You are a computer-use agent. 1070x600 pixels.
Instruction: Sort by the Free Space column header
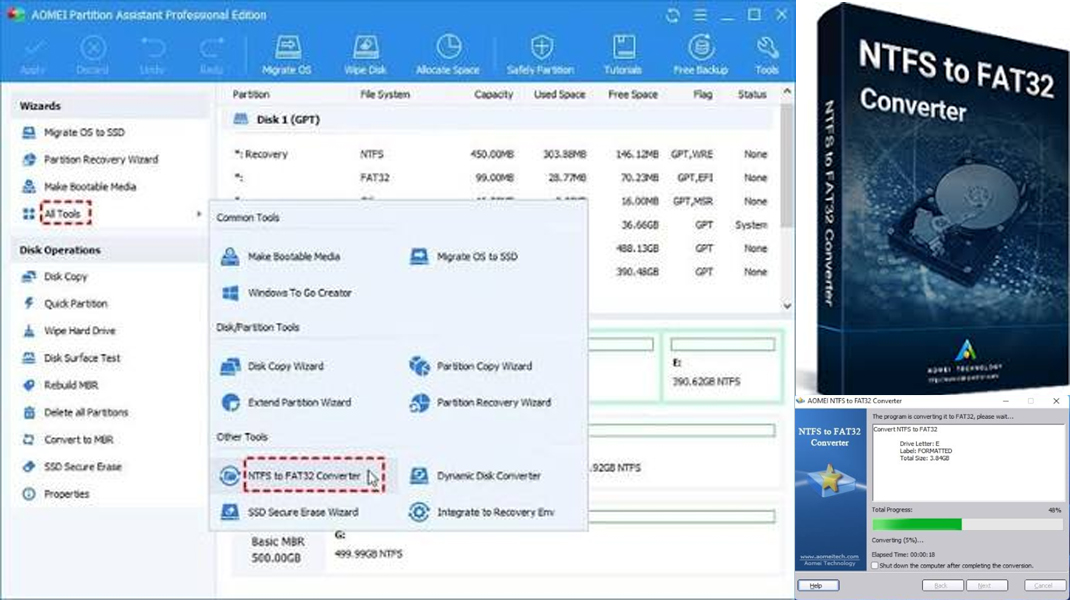tap(633, 94)
